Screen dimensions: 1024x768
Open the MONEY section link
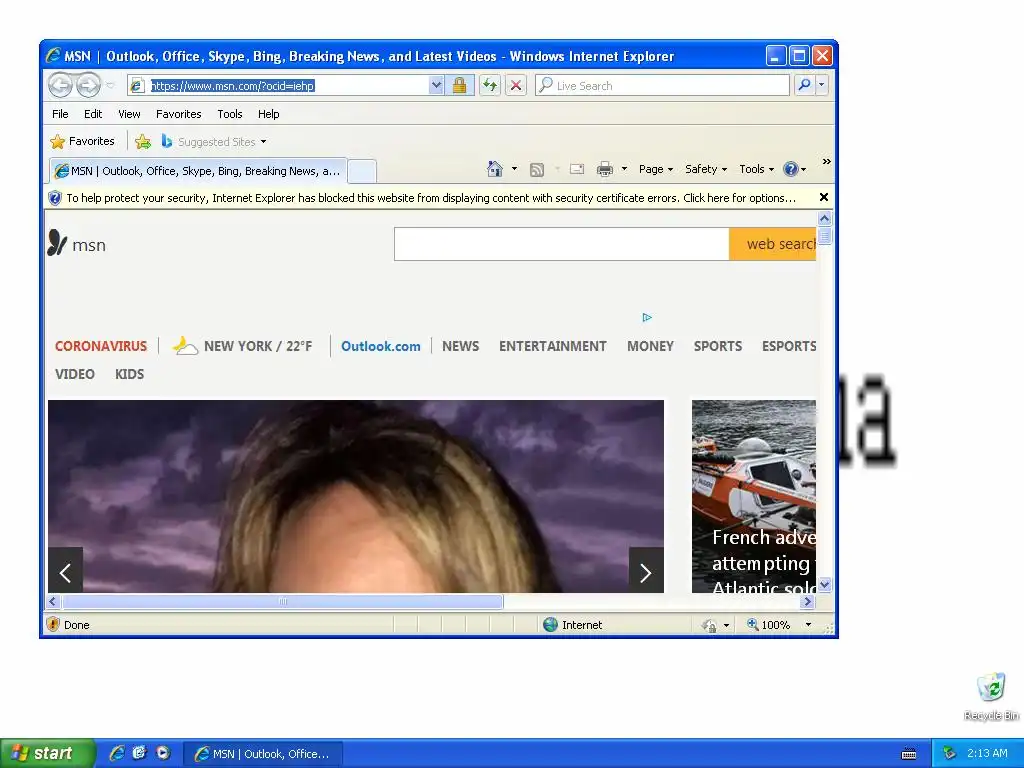pyautogui.click(x=650, y=346)
